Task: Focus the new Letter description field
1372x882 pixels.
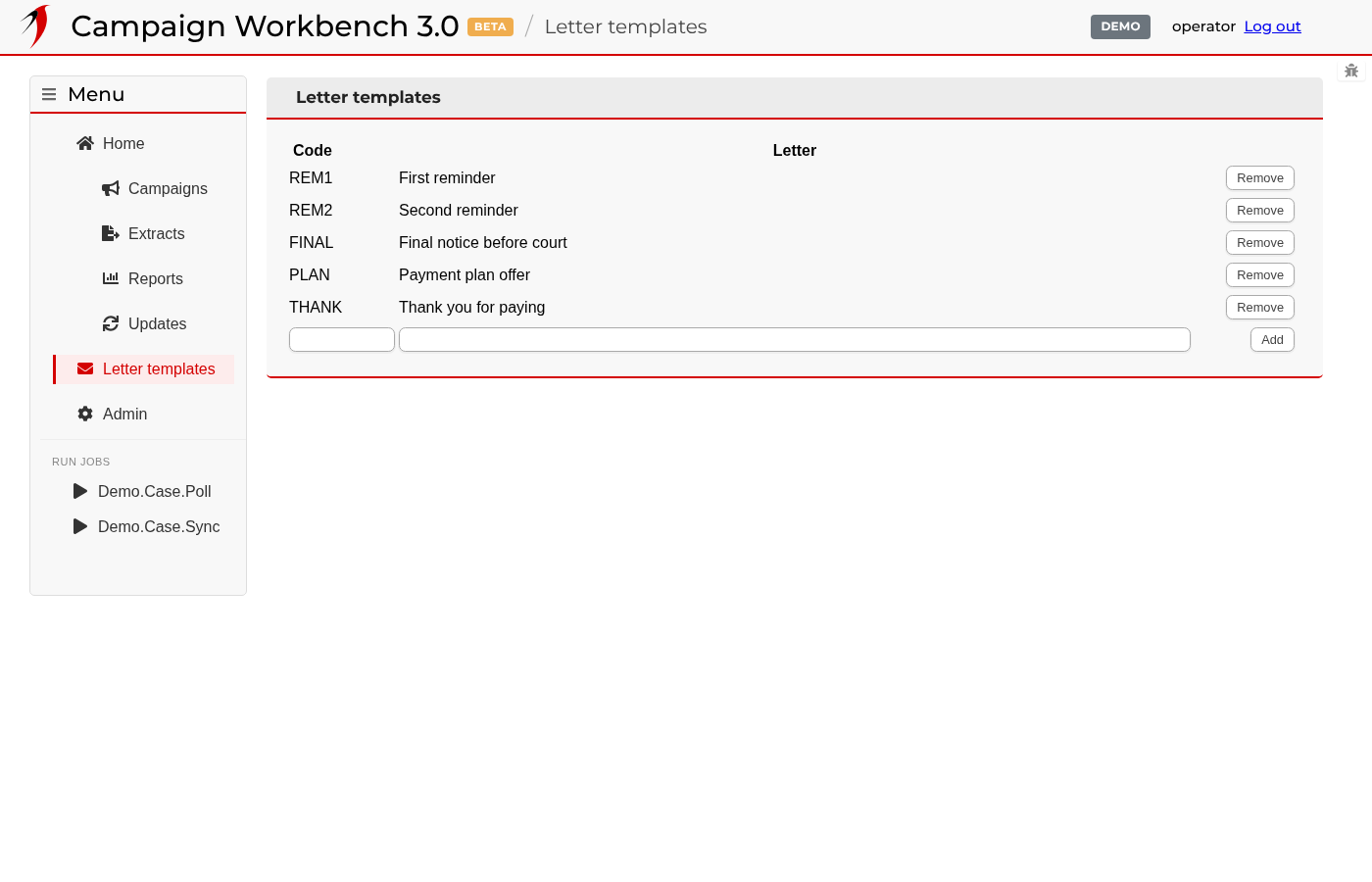Action: point(795,340)
